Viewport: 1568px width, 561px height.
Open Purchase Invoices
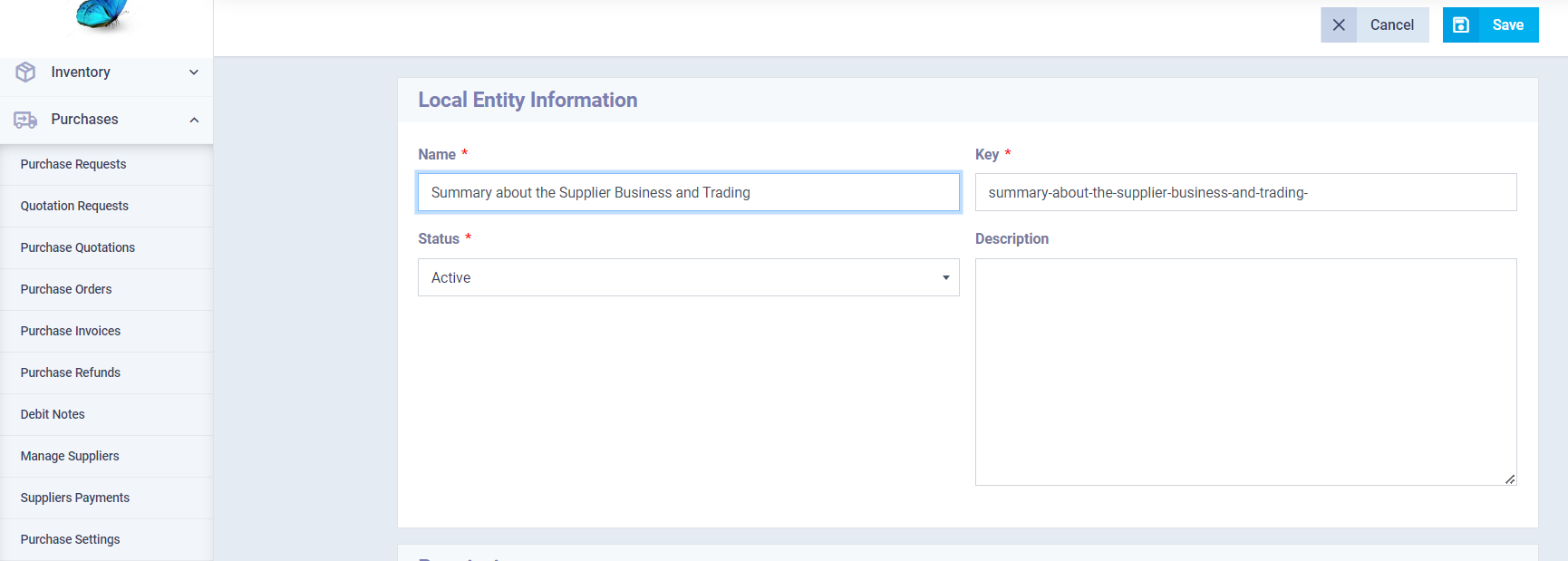coord(71,331)
